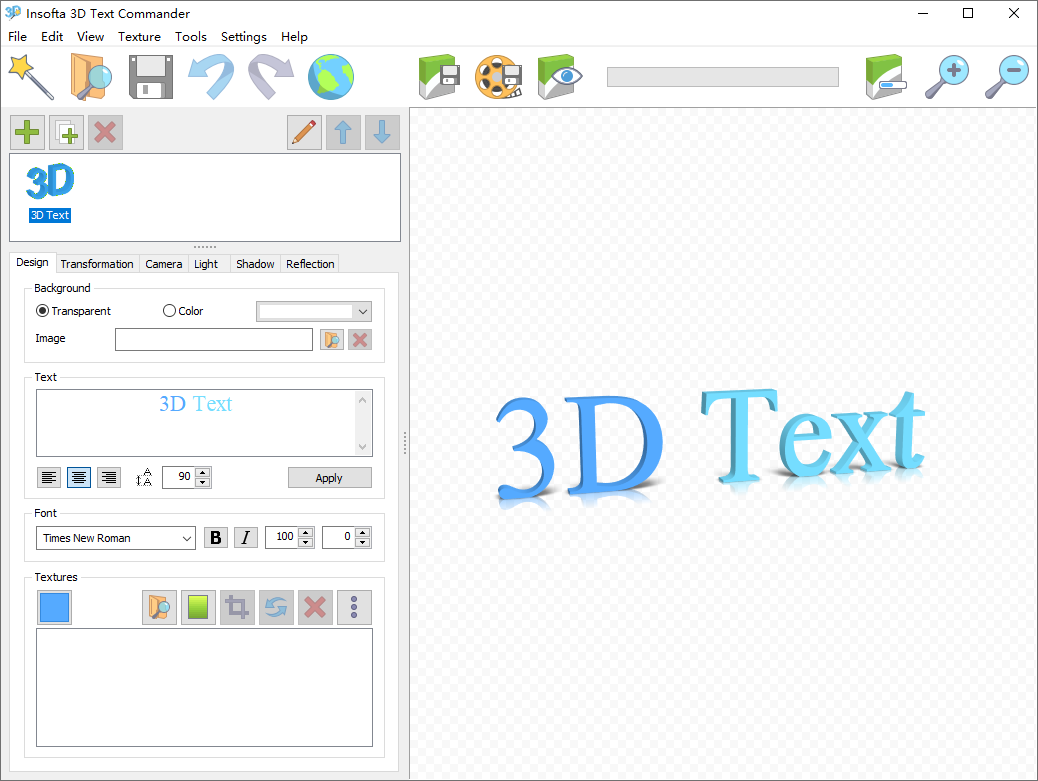Click the pencil edit icon above the list
1038x781 pixels.
(x=304, y=132)
